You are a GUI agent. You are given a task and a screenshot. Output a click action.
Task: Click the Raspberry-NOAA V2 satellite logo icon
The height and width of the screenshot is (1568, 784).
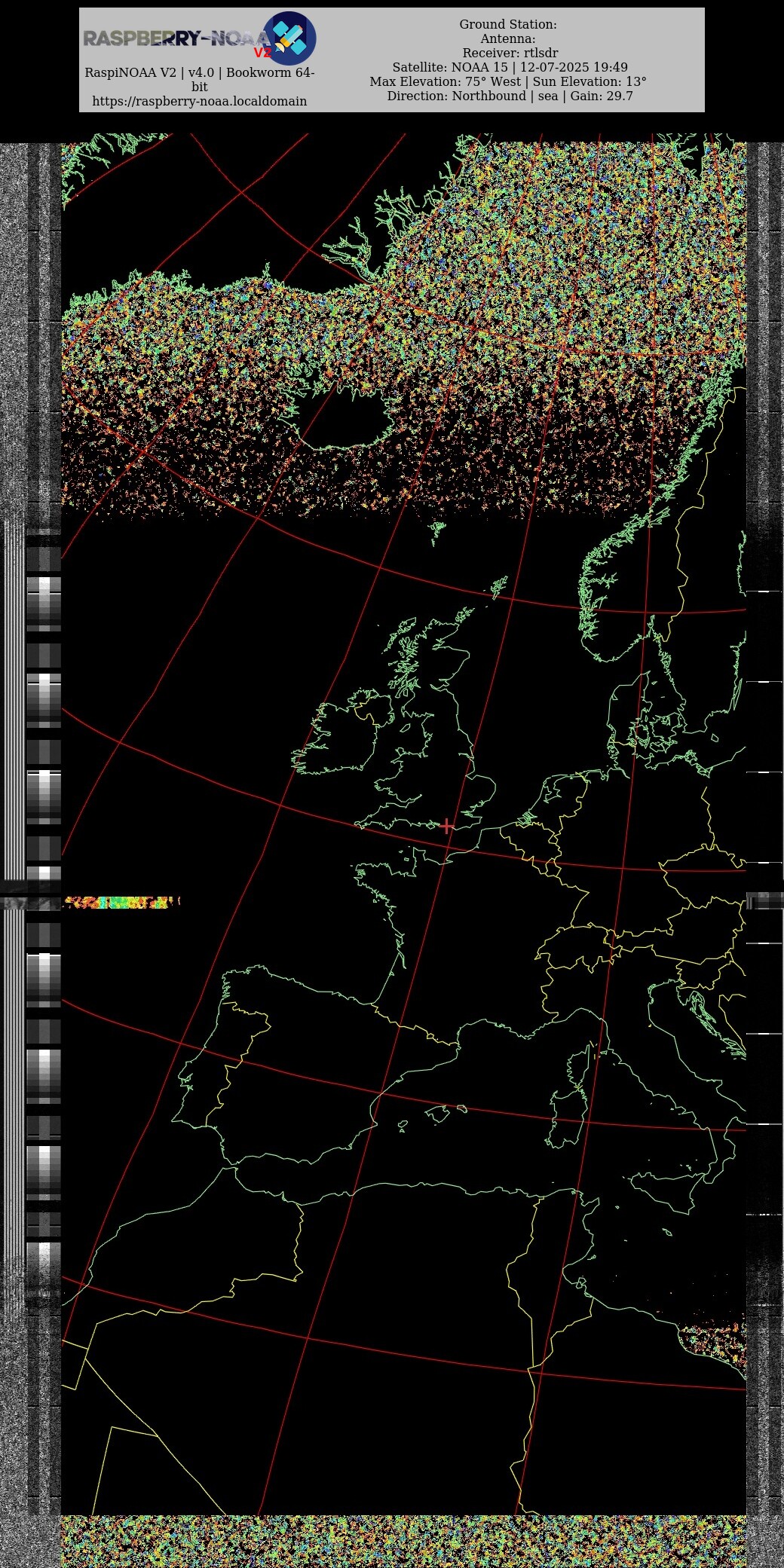[x=289, y=38]
